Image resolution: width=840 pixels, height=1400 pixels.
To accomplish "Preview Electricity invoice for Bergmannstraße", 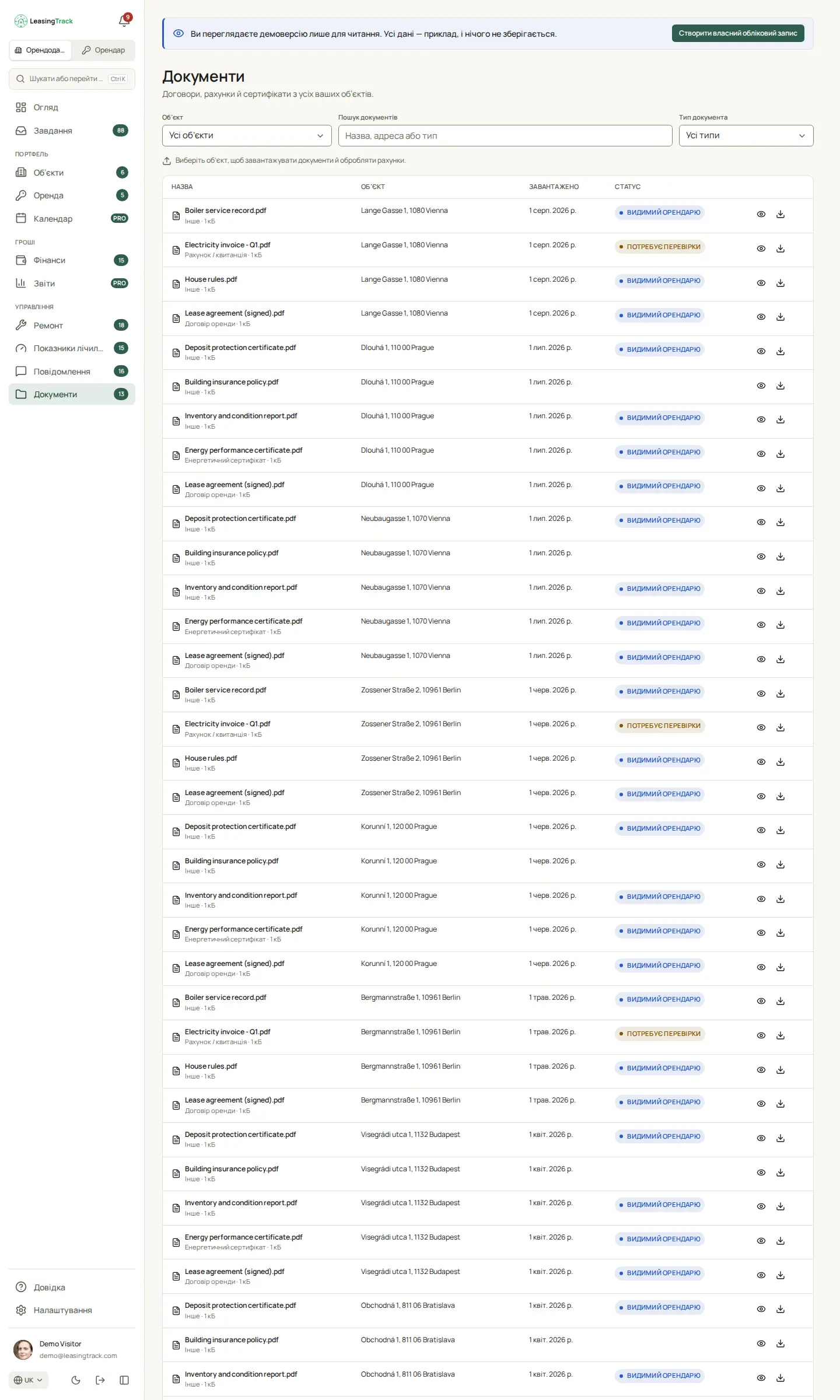I will coord(761,1035).
